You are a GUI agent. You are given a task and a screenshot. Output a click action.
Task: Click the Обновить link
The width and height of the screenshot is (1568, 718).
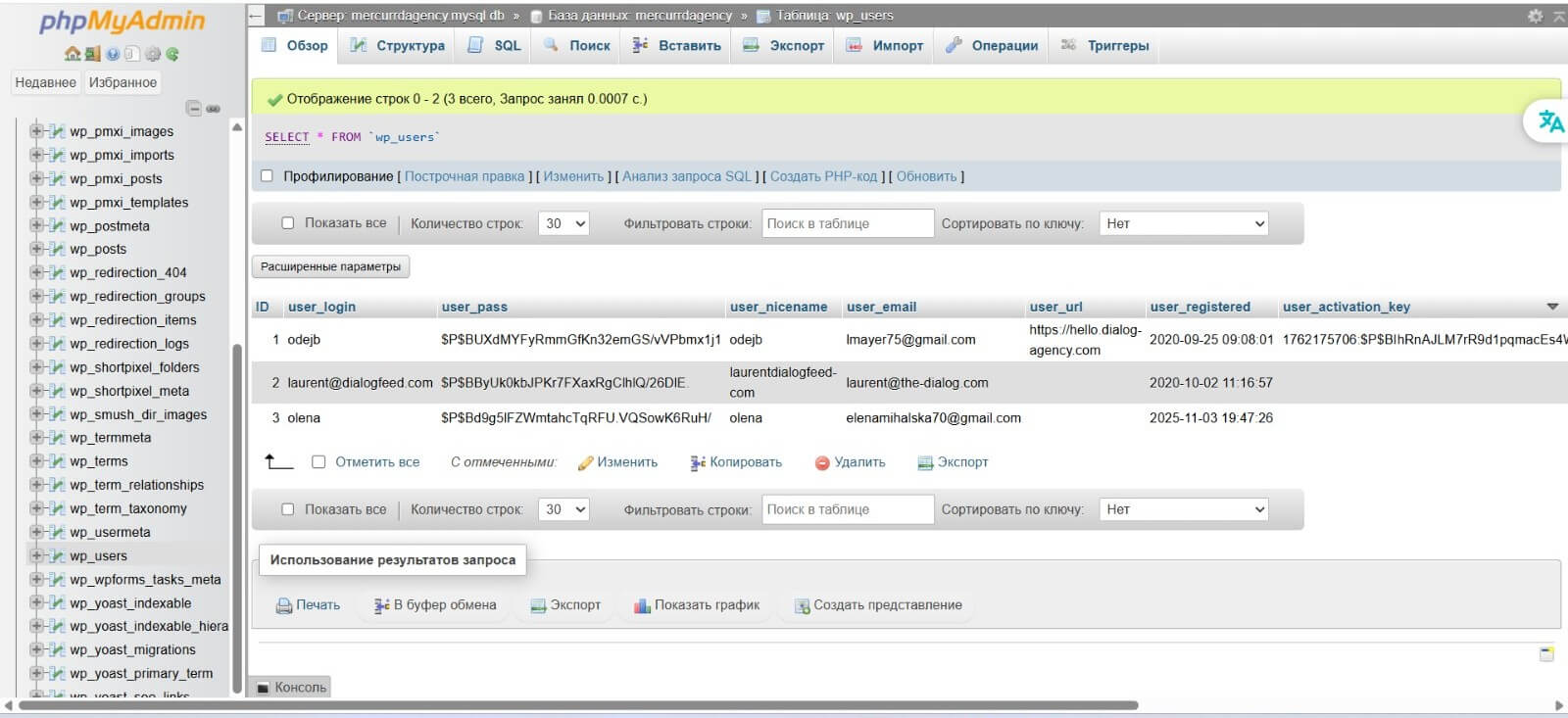[926, 176]
